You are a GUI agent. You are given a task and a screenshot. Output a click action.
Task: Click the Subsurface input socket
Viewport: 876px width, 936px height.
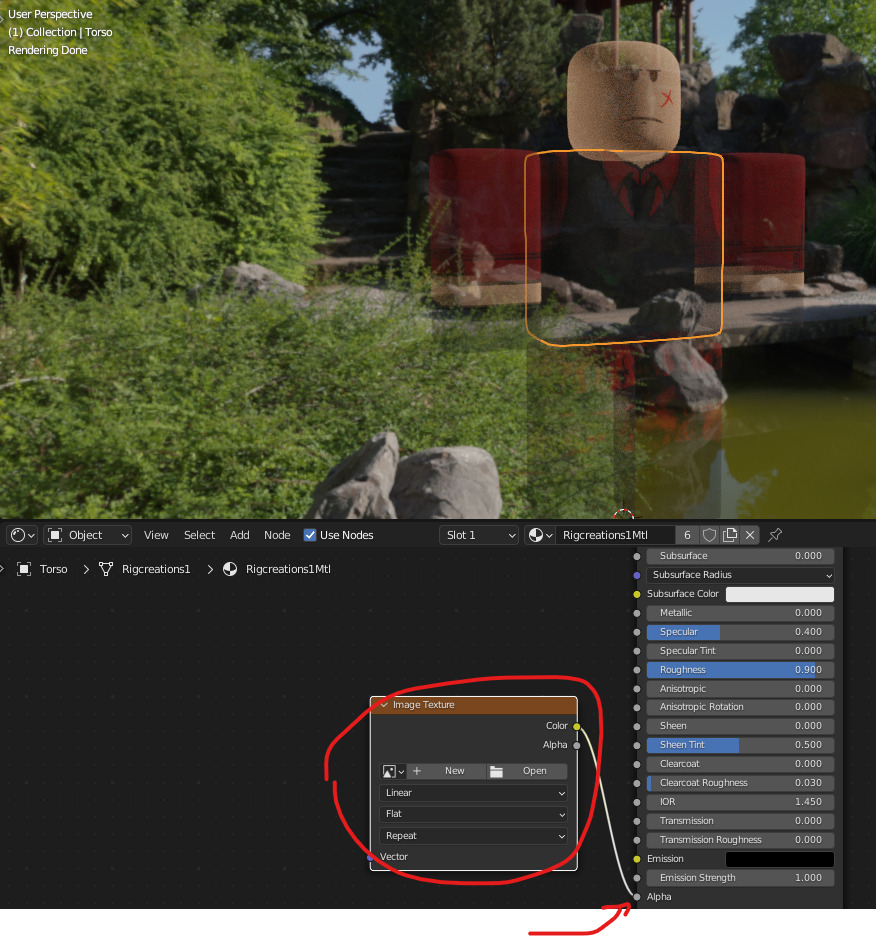click(637, 556)
